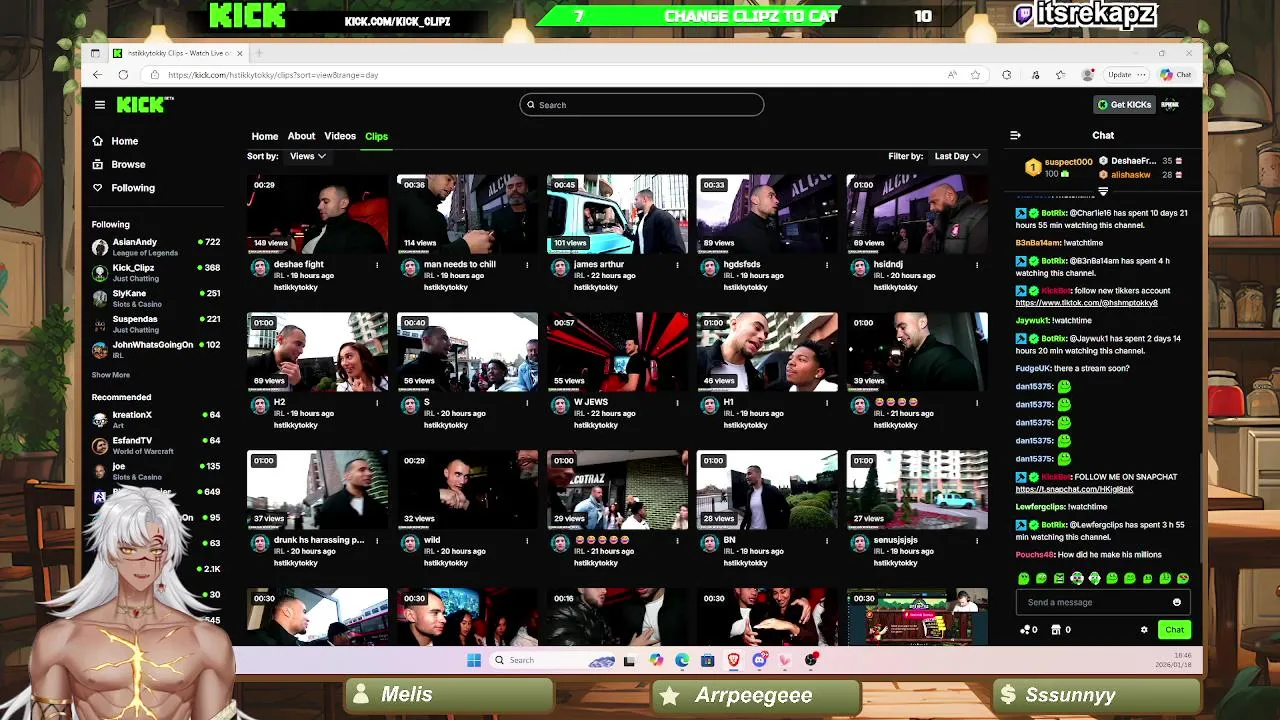This screenshot has height=720, width=1280.
Task: Open Discord from taskbar
Action: click(759, 660)
